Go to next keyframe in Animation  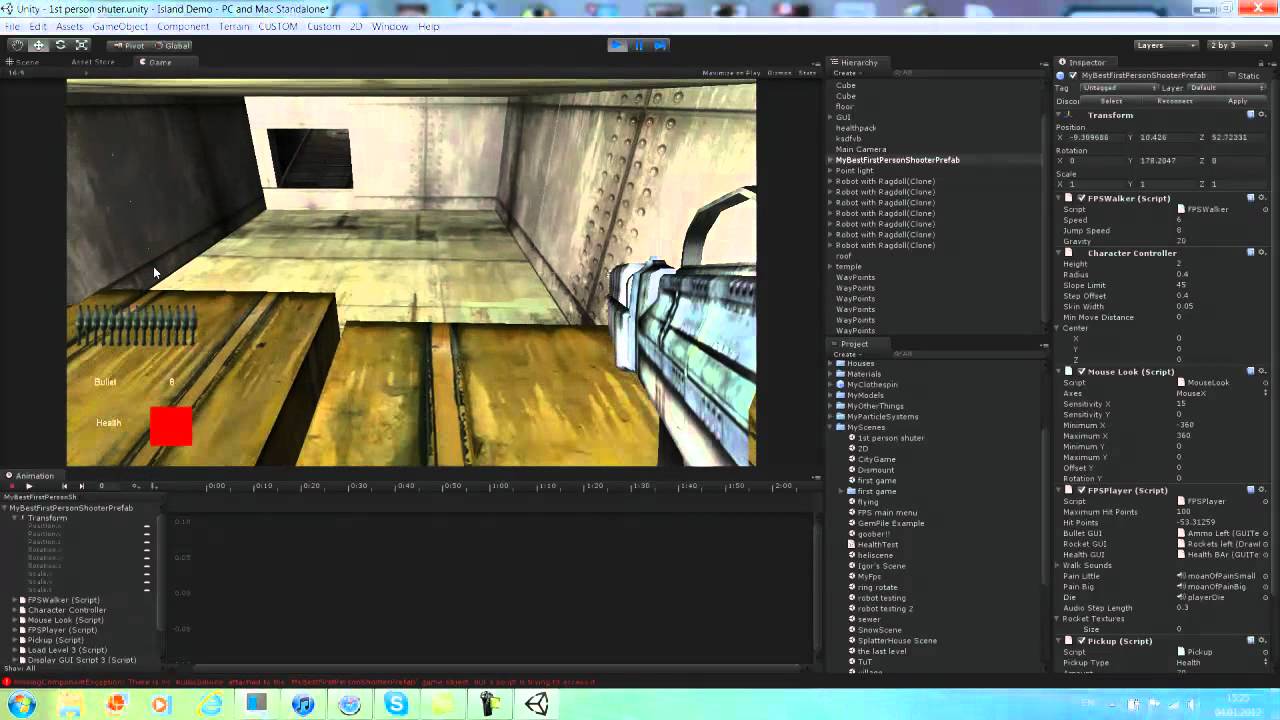[x=81, y=486]
